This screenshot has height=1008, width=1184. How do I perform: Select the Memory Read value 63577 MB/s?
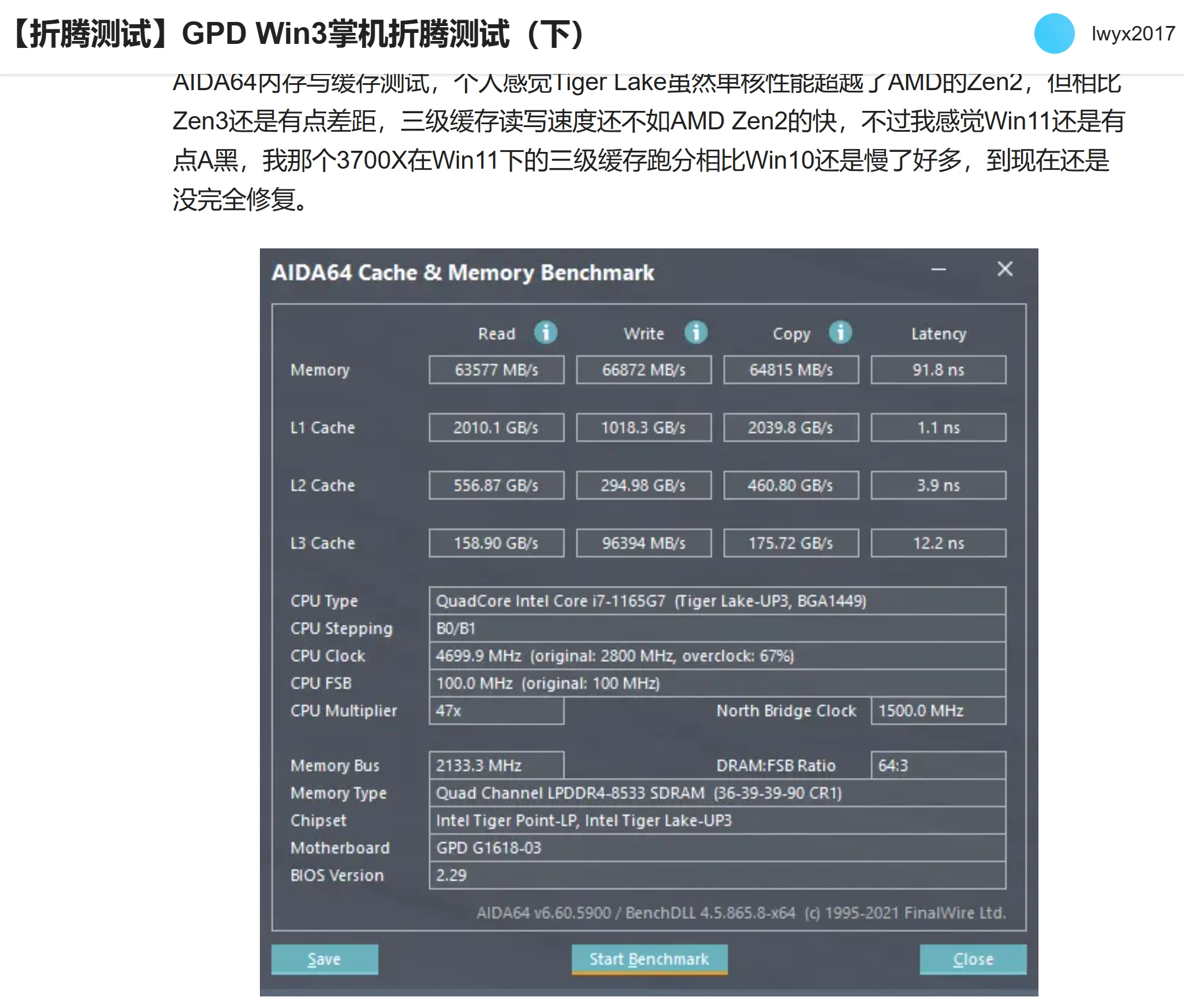coord(497,370)
